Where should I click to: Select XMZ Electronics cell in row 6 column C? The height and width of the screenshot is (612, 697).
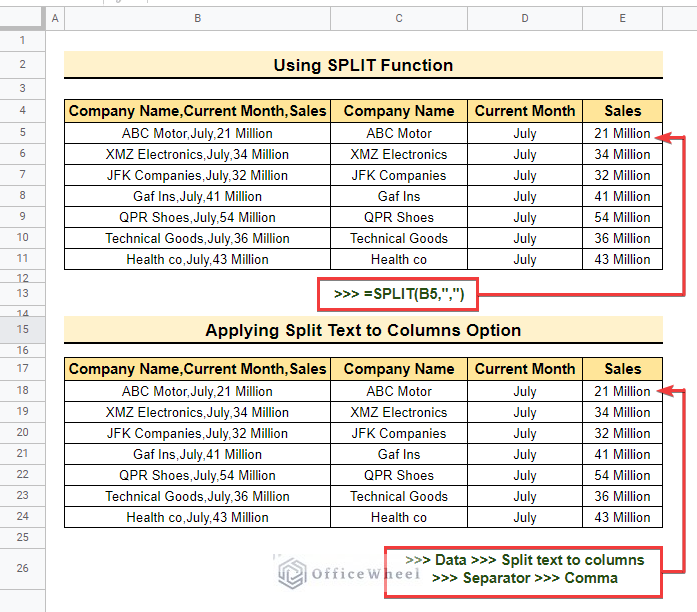pos(399,154)
